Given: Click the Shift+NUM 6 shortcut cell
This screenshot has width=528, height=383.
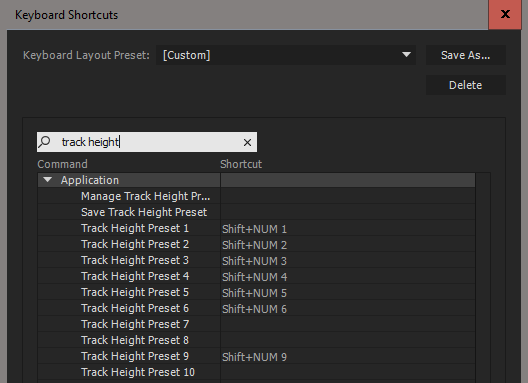Looking at the screenshot, I should [x=348, y=308].
